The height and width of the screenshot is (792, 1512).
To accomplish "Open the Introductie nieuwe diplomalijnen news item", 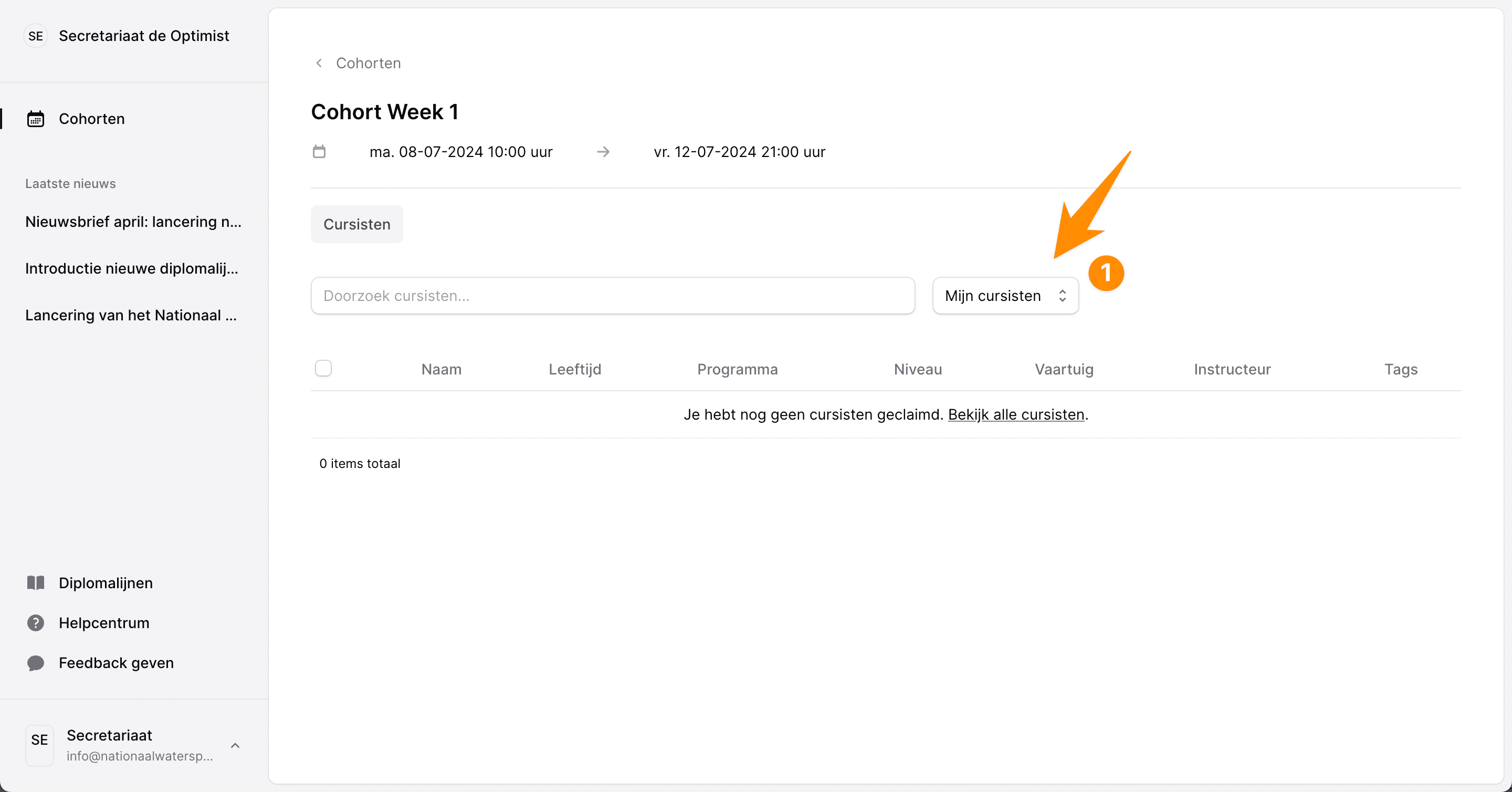I will tap(131, 268).
